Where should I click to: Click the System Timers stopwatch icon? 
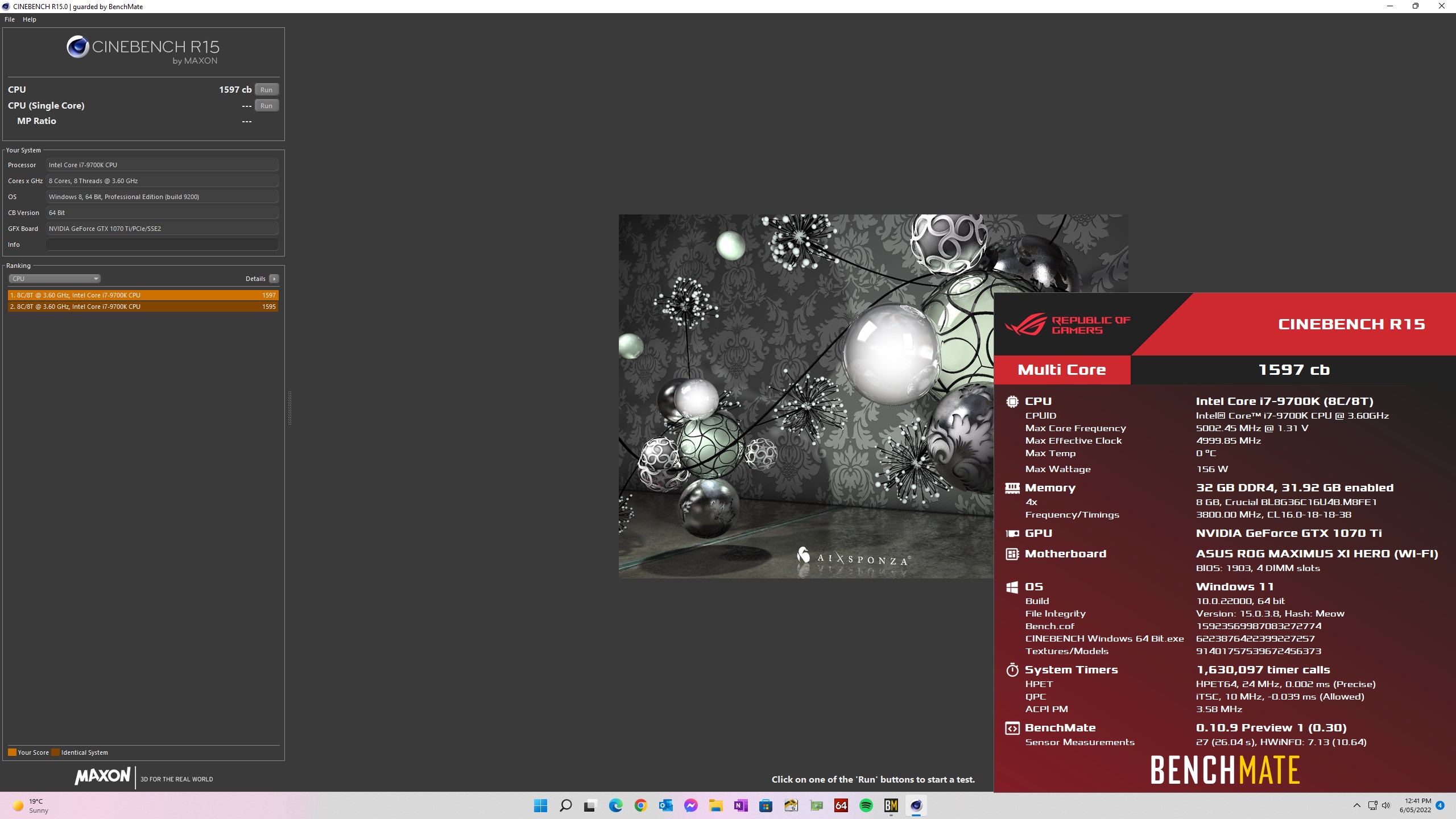click(x=1012, y=670)
